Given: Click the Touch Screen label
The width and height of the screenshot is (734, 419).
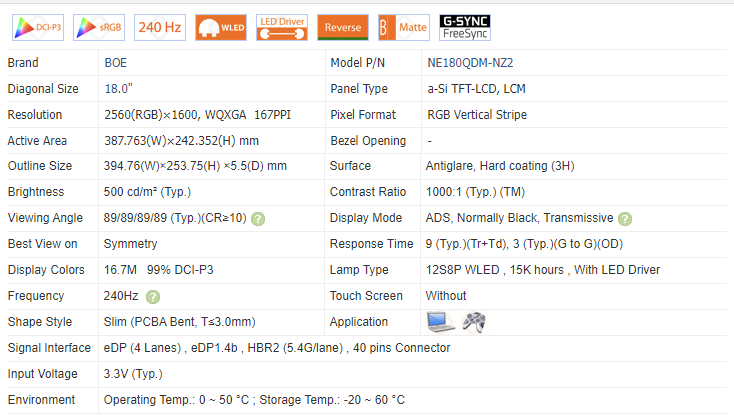Looking at the screenshot, I should pos(366,296).
